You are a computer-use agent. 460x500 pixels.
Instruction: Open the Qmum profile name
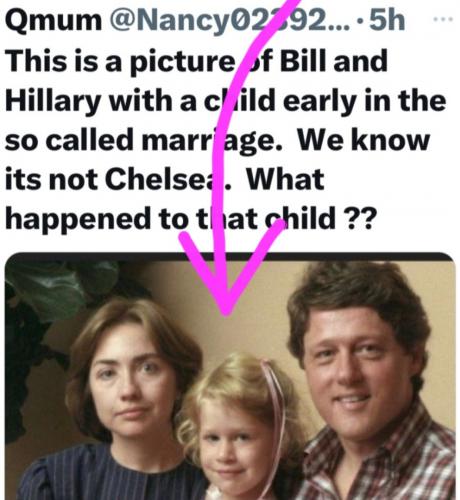pos(53,21)
